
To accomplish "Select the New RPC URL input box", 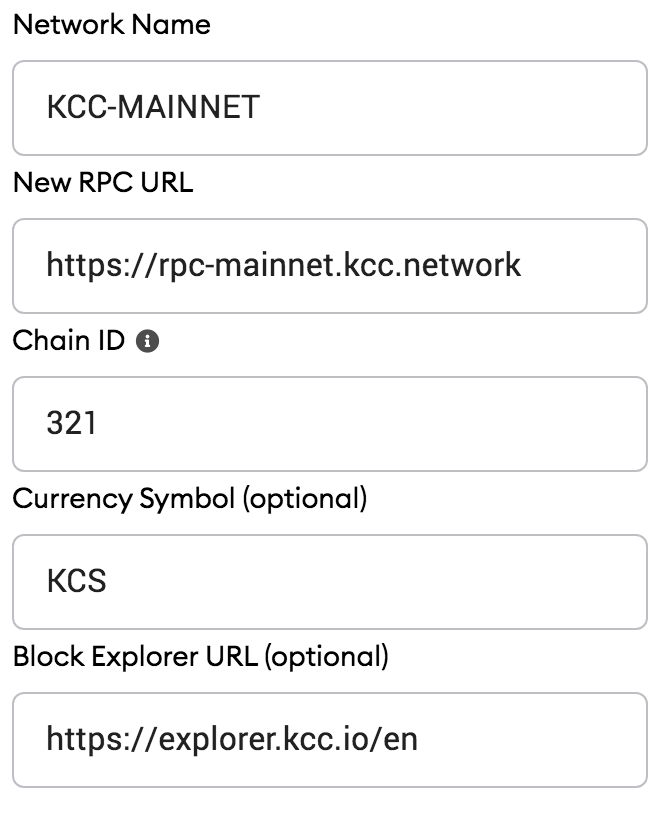I will [x=329, y=266].
